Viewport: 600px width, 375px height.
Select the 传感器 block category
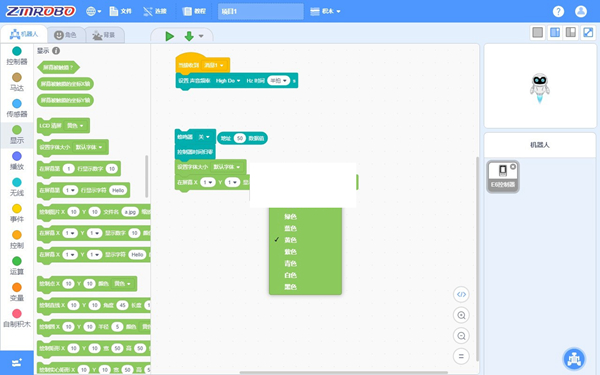[17, 108]
